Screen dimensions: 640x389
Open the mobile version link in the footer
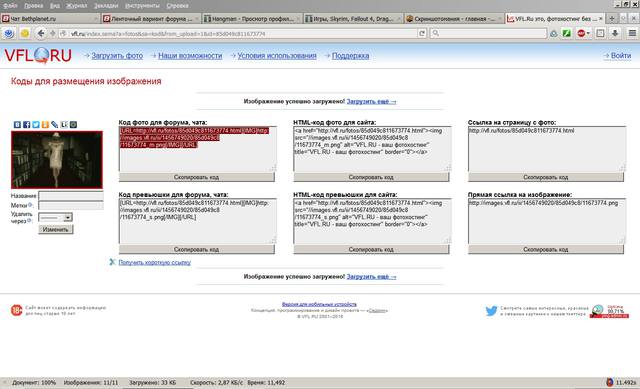(319, 304)
